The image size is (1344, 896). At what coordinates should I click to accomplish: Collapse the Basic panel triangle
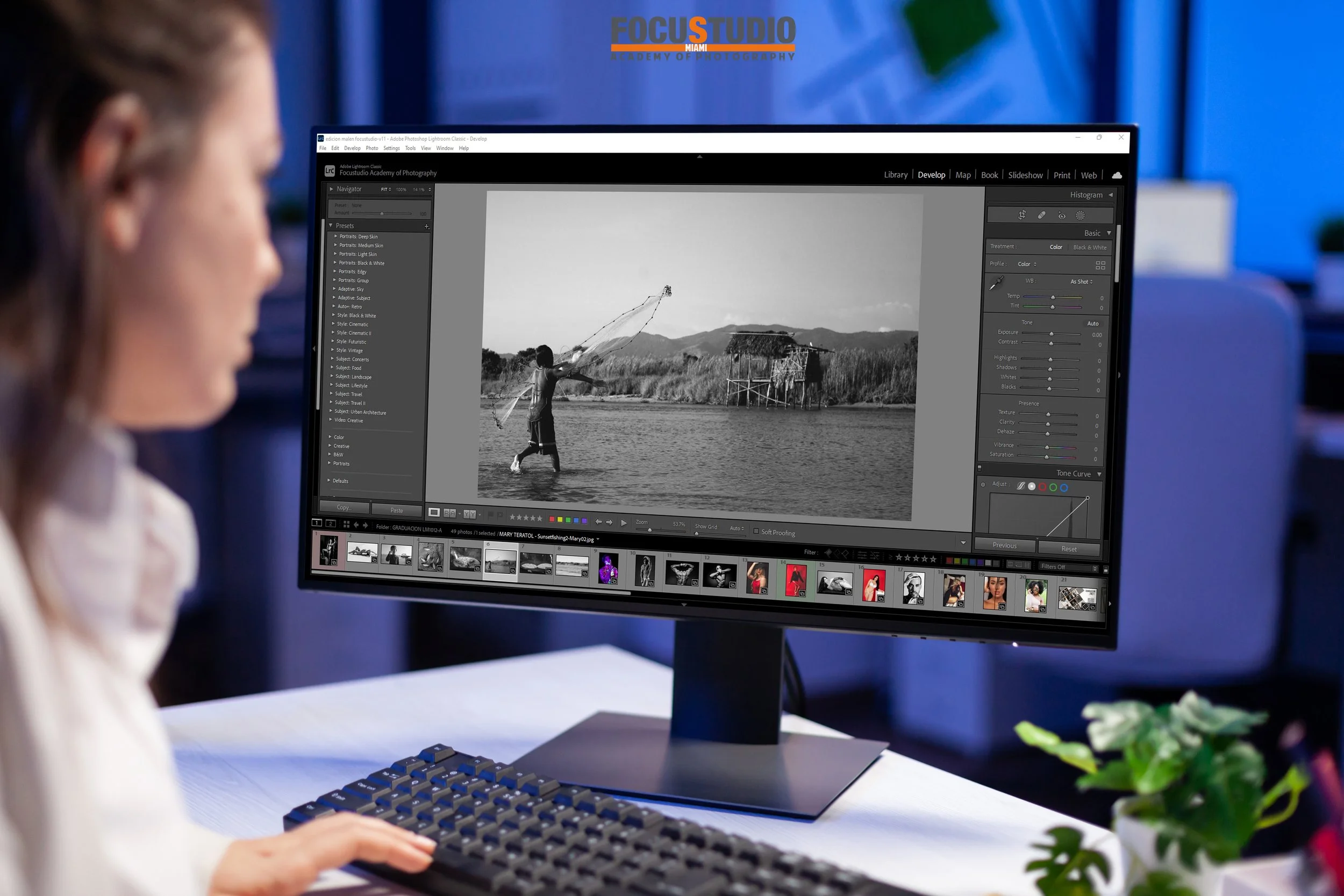1109,233
